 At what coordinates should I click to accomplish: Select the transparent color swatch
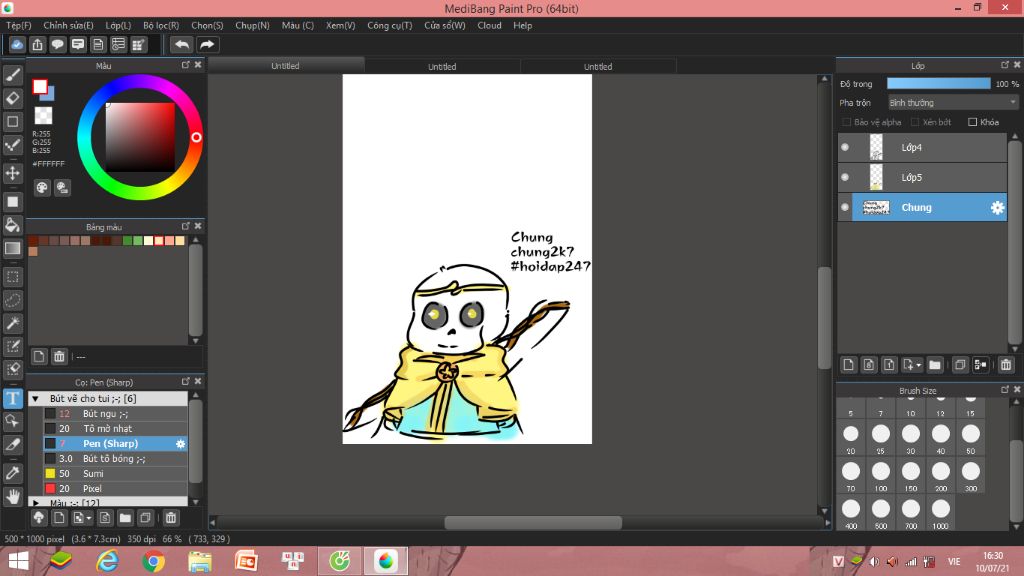click(x=43, y=116)
